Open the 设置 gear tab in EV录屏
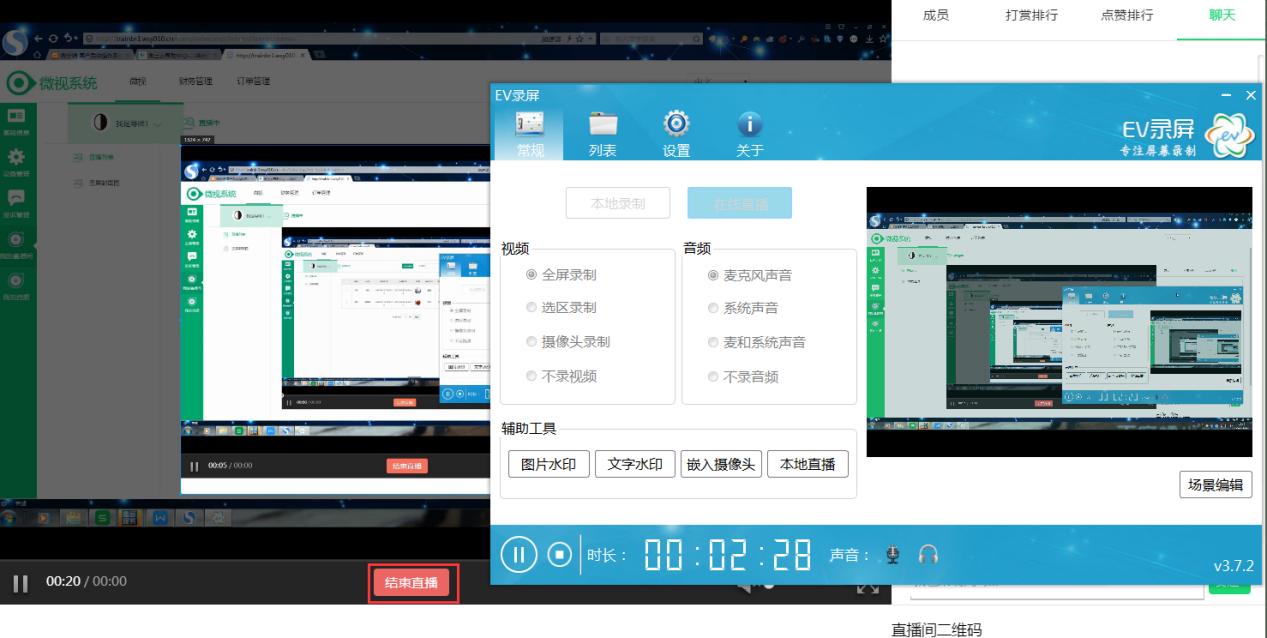 pyautogui.click(x=677, y=134)
